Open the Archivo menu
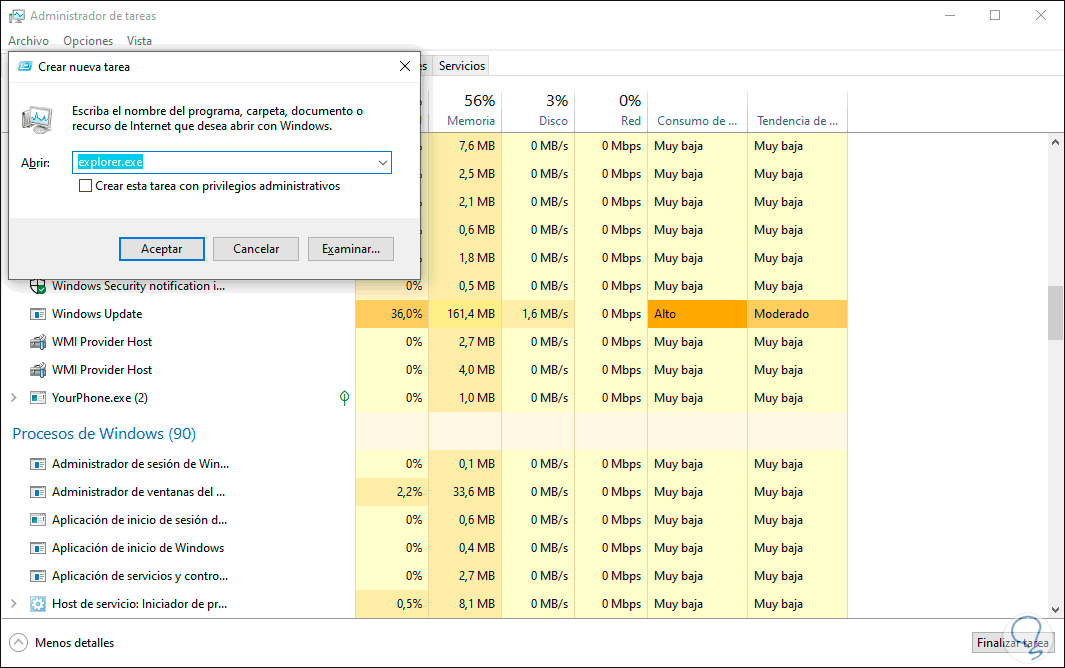 pyautogui.click(x=28, y=41)
